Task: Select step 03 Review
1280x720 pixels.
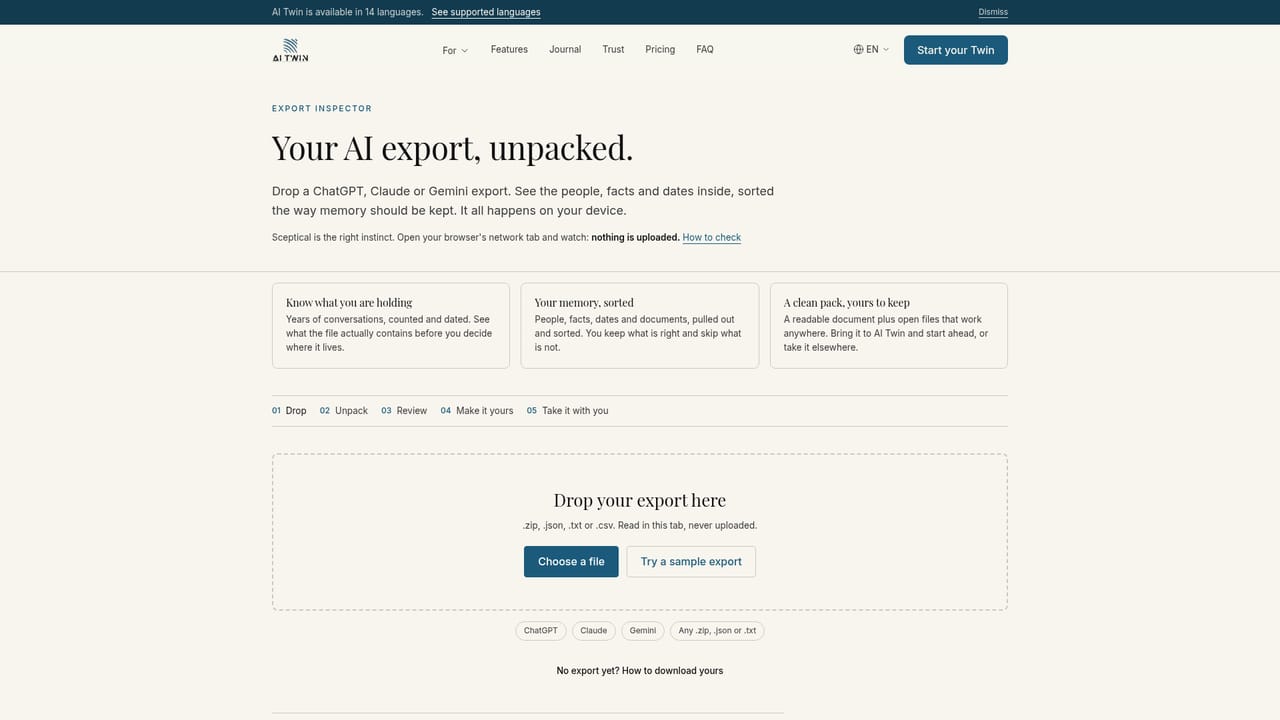Action: click(404, 411)
